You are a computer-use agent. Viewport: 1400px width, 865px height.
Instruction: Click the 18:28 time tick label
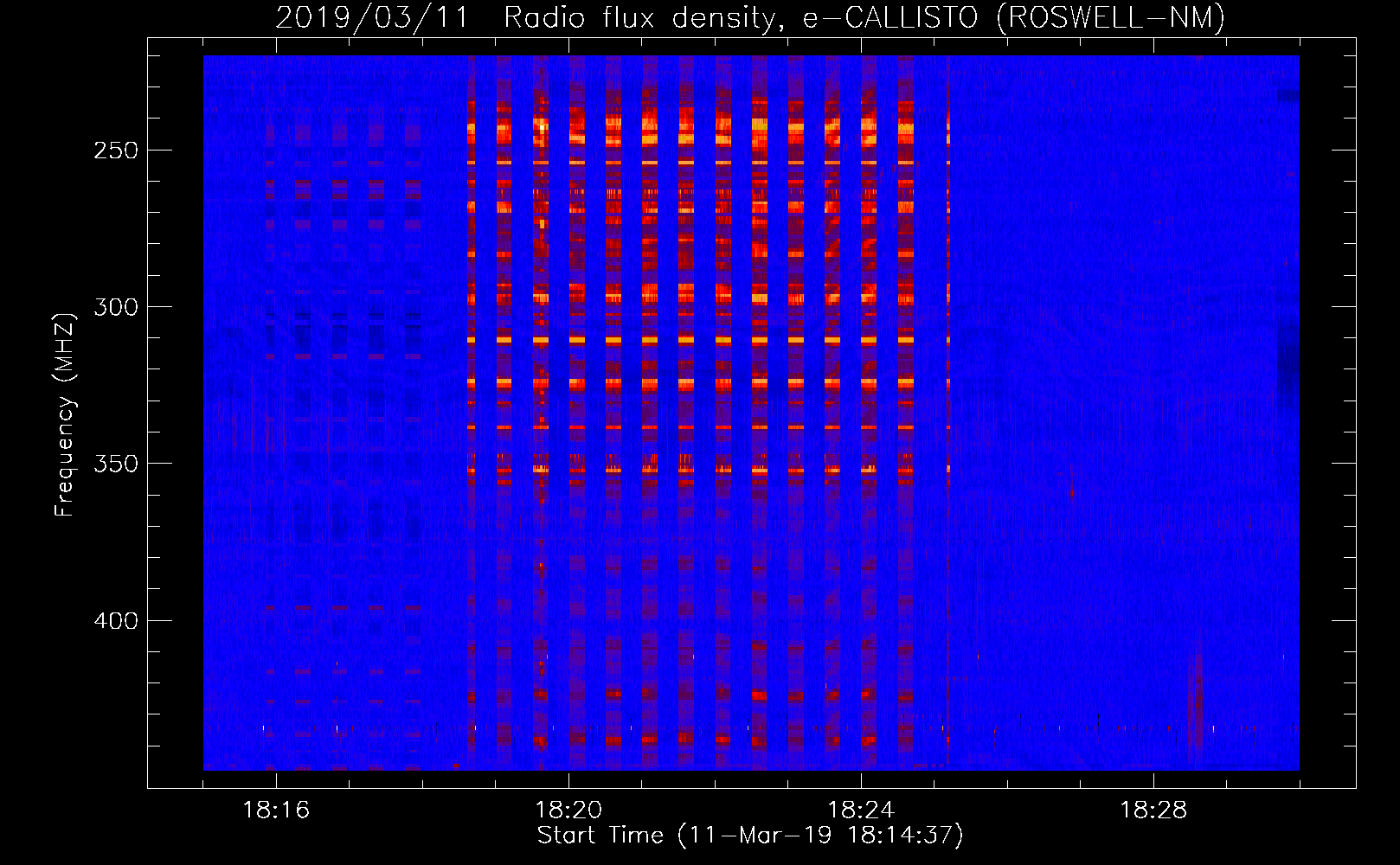coord(1153,811)
